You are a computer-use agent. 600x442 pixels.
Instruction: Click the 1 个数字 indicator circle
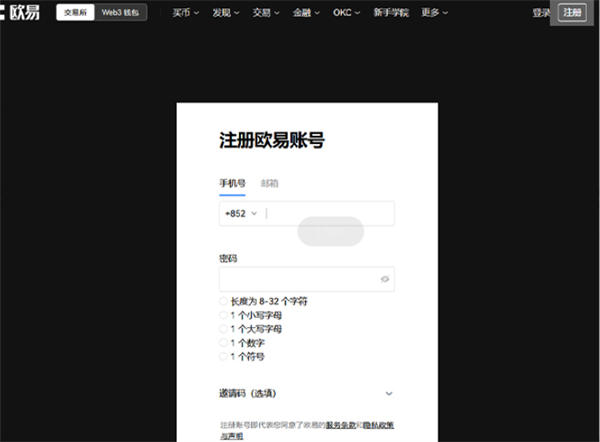tap(223, 343)
